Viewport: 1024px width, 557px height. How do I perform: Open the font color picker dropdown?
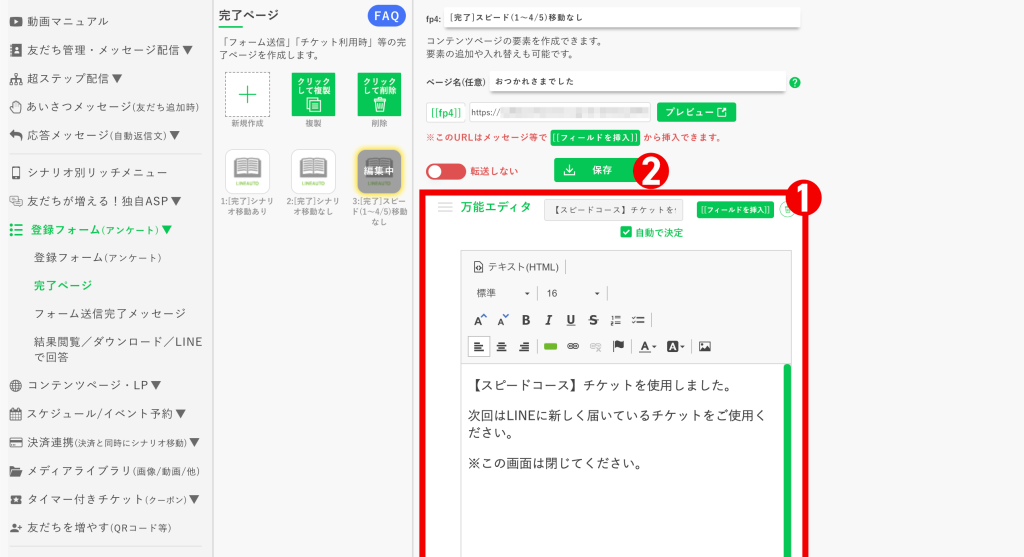point(648,347)
